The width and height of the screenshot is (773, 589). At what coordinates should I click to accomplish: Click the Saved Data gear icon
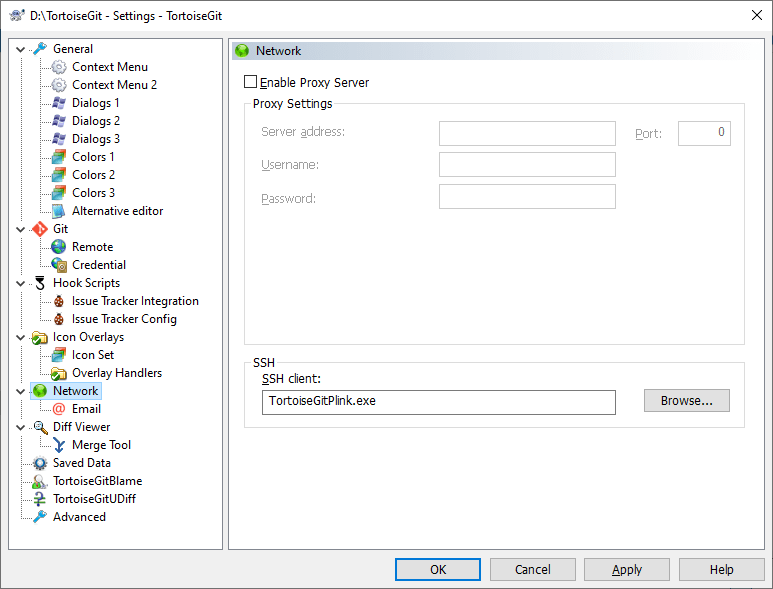[40, 463]
